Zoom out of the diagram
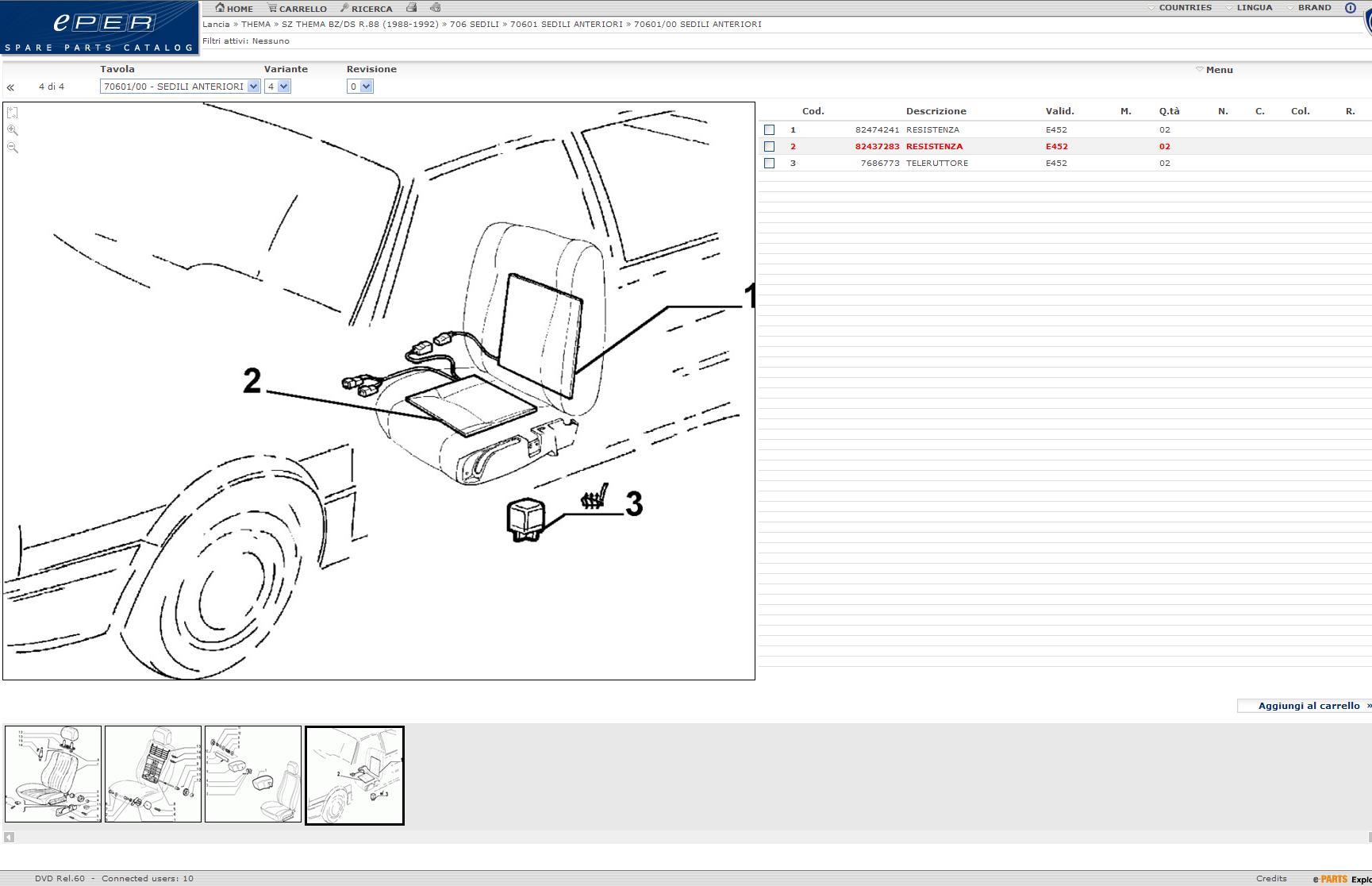Screen dimensions: 1372x886 coord(13,148)
